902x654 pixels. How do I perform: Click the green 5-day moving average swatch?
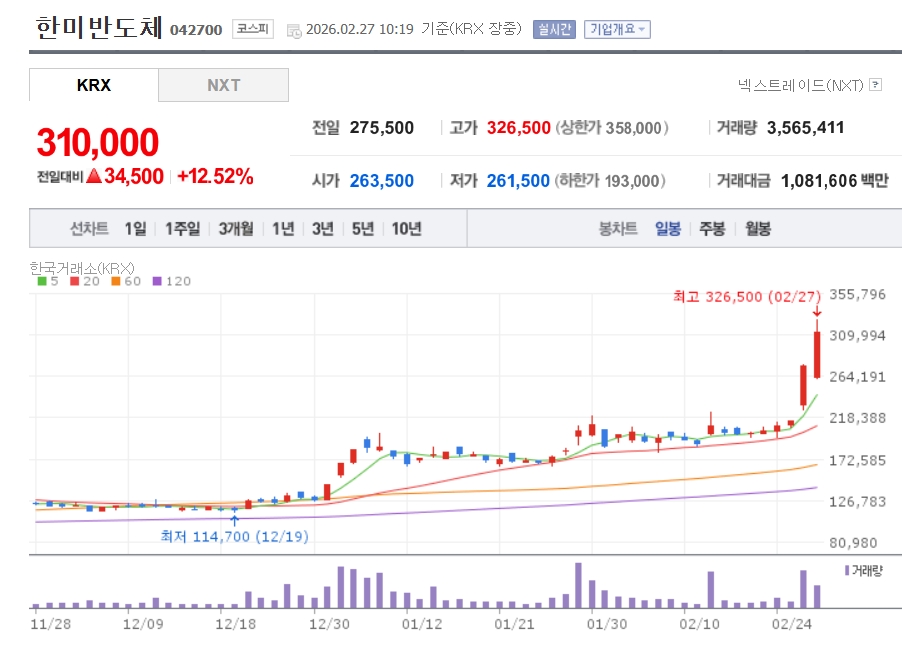(x=41, y=281)
